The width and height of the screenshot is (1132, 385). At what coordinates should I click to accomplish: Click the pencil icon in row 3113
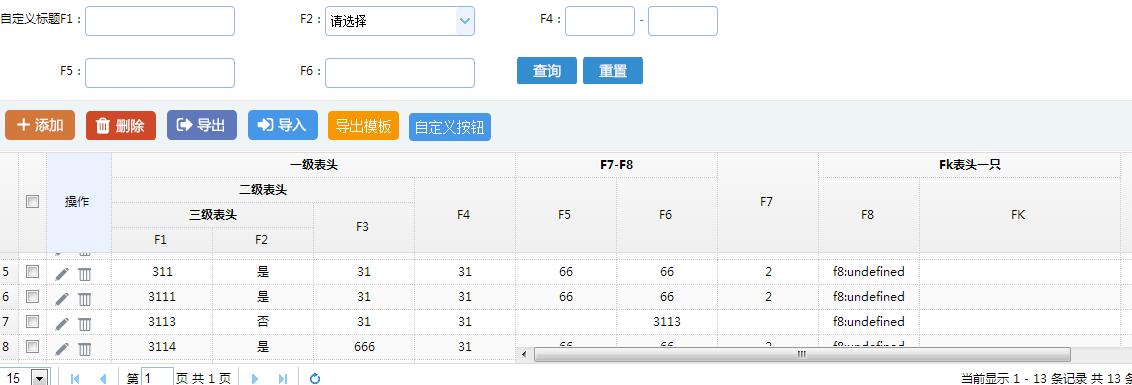click(x=62, y=324)
